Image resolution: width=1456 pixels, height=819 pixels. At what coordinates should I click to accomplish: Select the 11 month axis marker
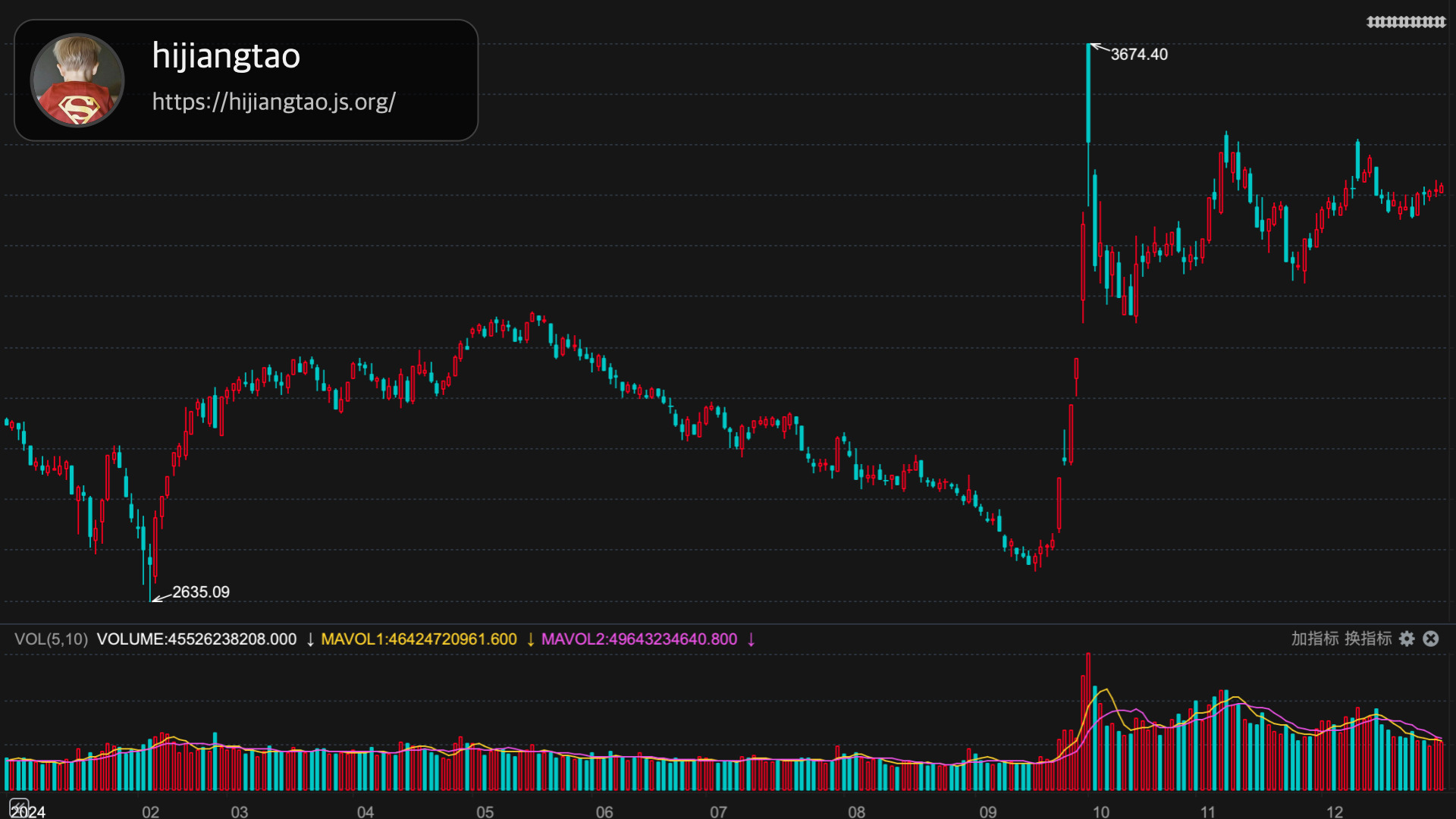[x=1208, y=811]
